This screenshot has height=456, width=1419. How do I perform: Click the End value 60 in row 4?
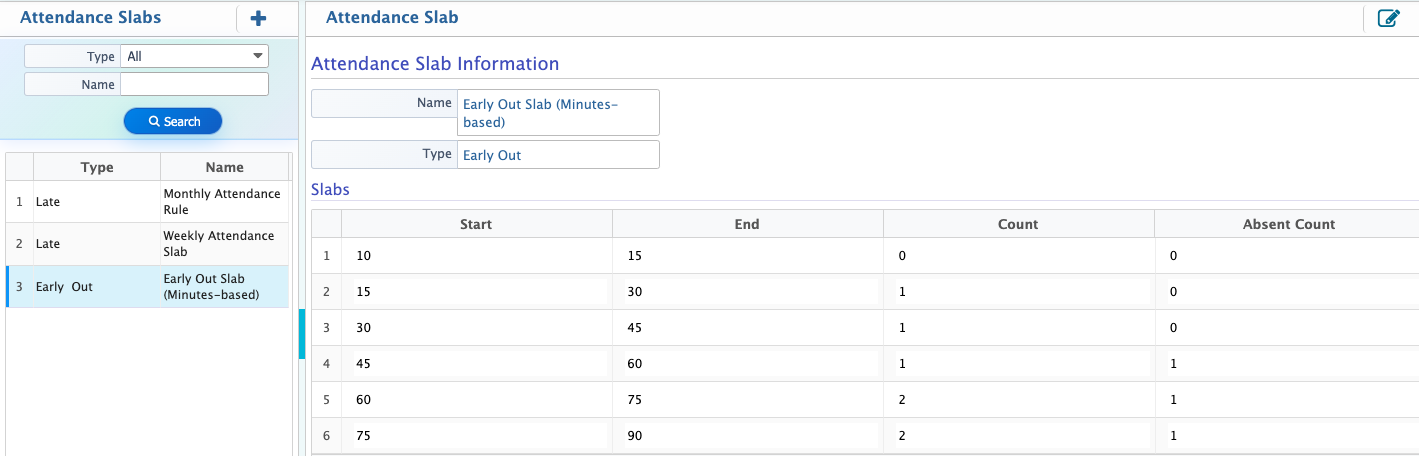pyautogui.click(x=747, y=364)
